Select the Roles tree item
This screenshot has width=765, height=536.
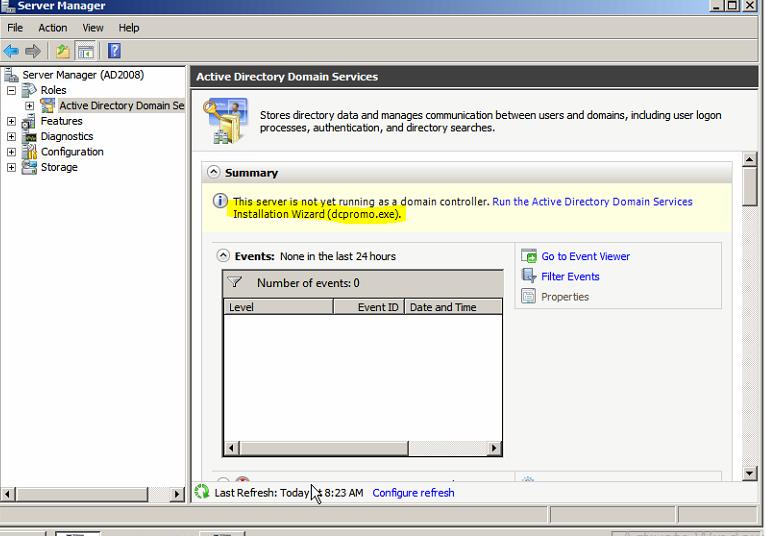pos(53,90)
